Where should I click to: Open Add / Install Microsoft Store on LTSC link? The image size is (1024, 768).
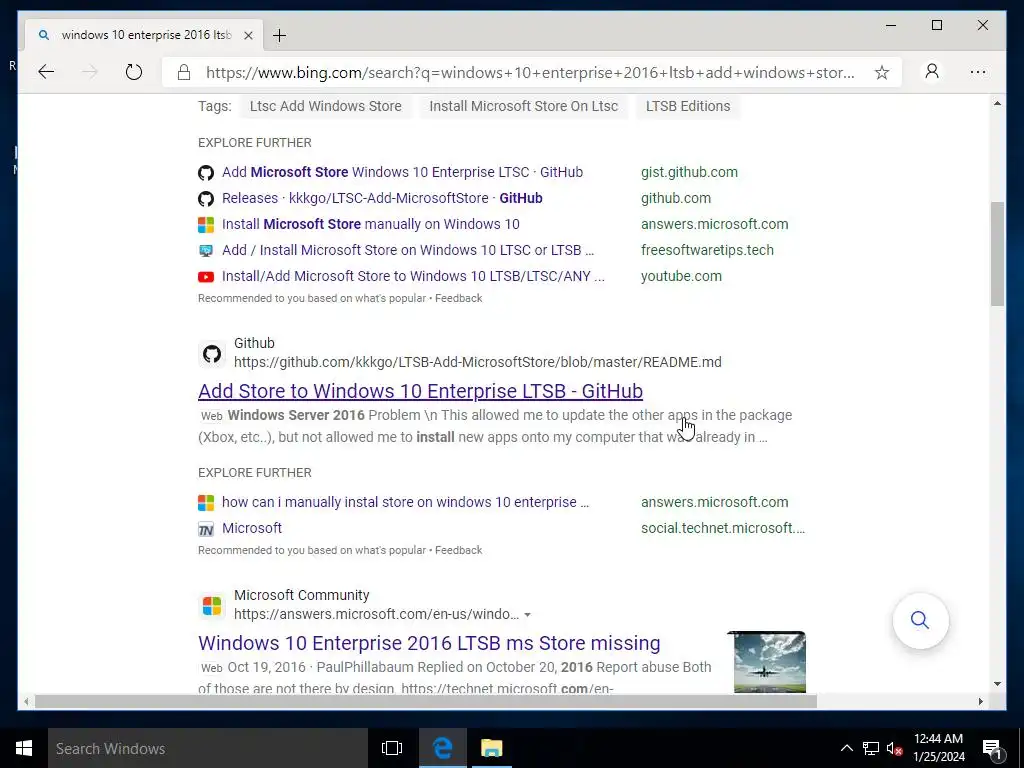(408, 250)
